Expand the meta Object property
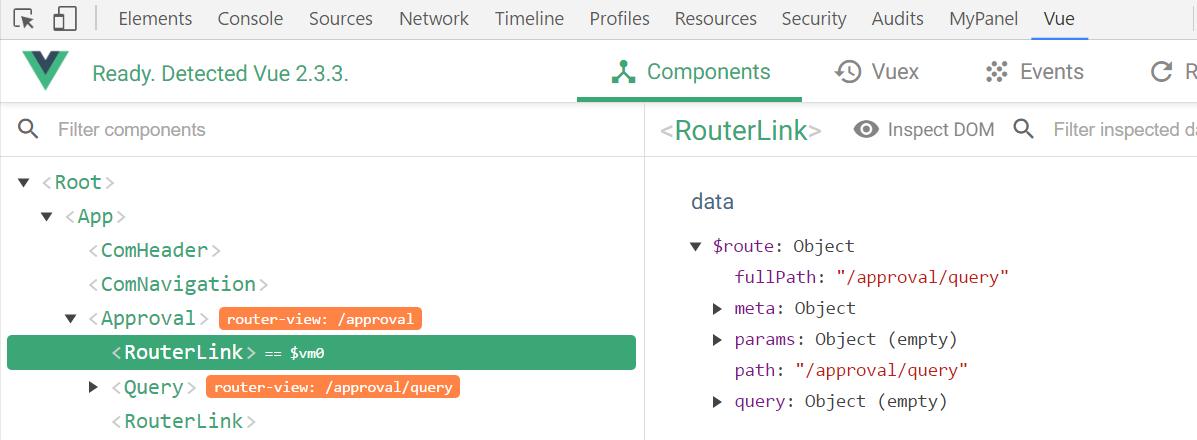Image resolution: width=1197 pixels, height=440 pixels. click(717, 309)
